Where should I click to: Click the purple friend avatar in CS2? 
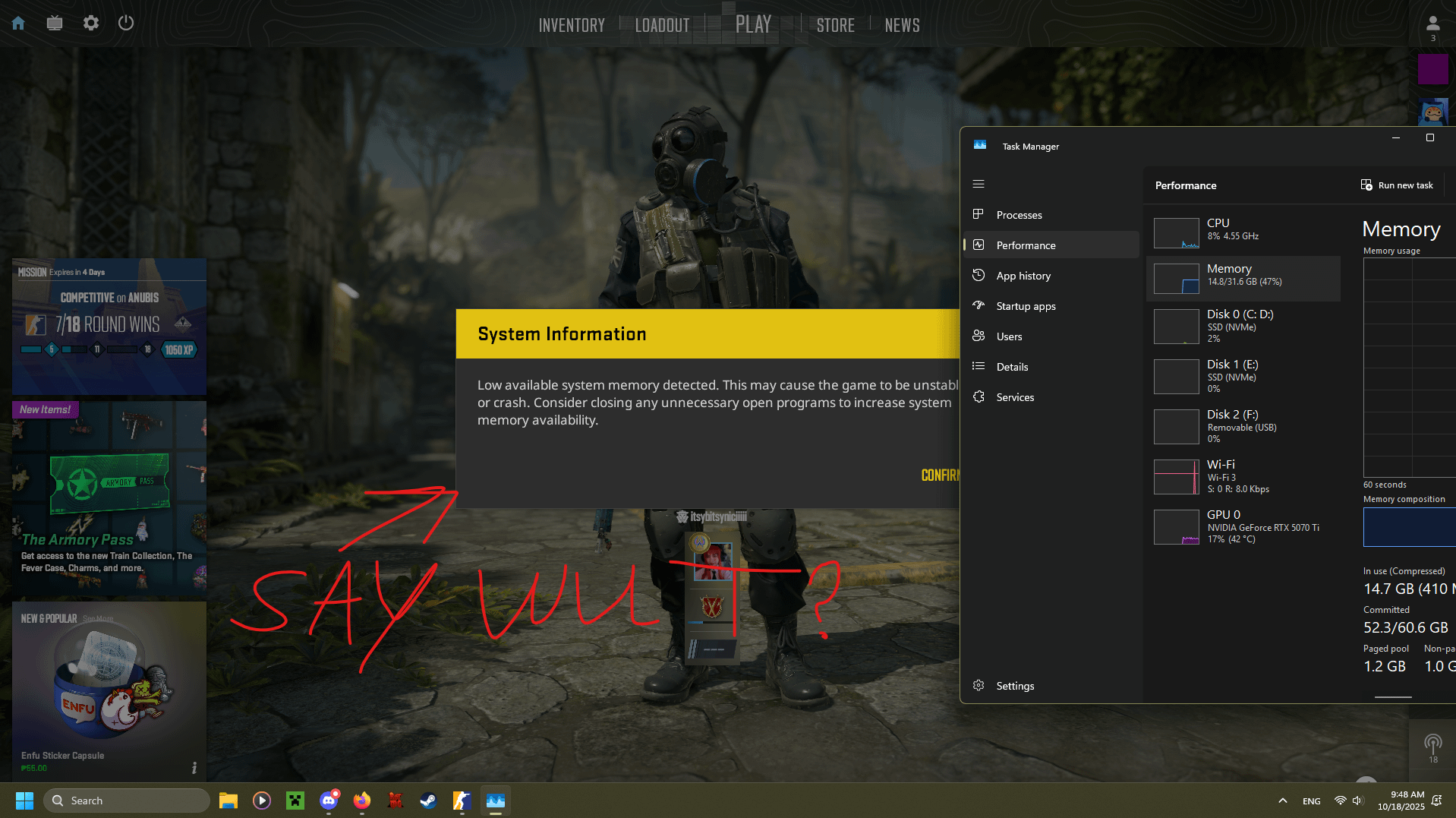[1433, 70]
